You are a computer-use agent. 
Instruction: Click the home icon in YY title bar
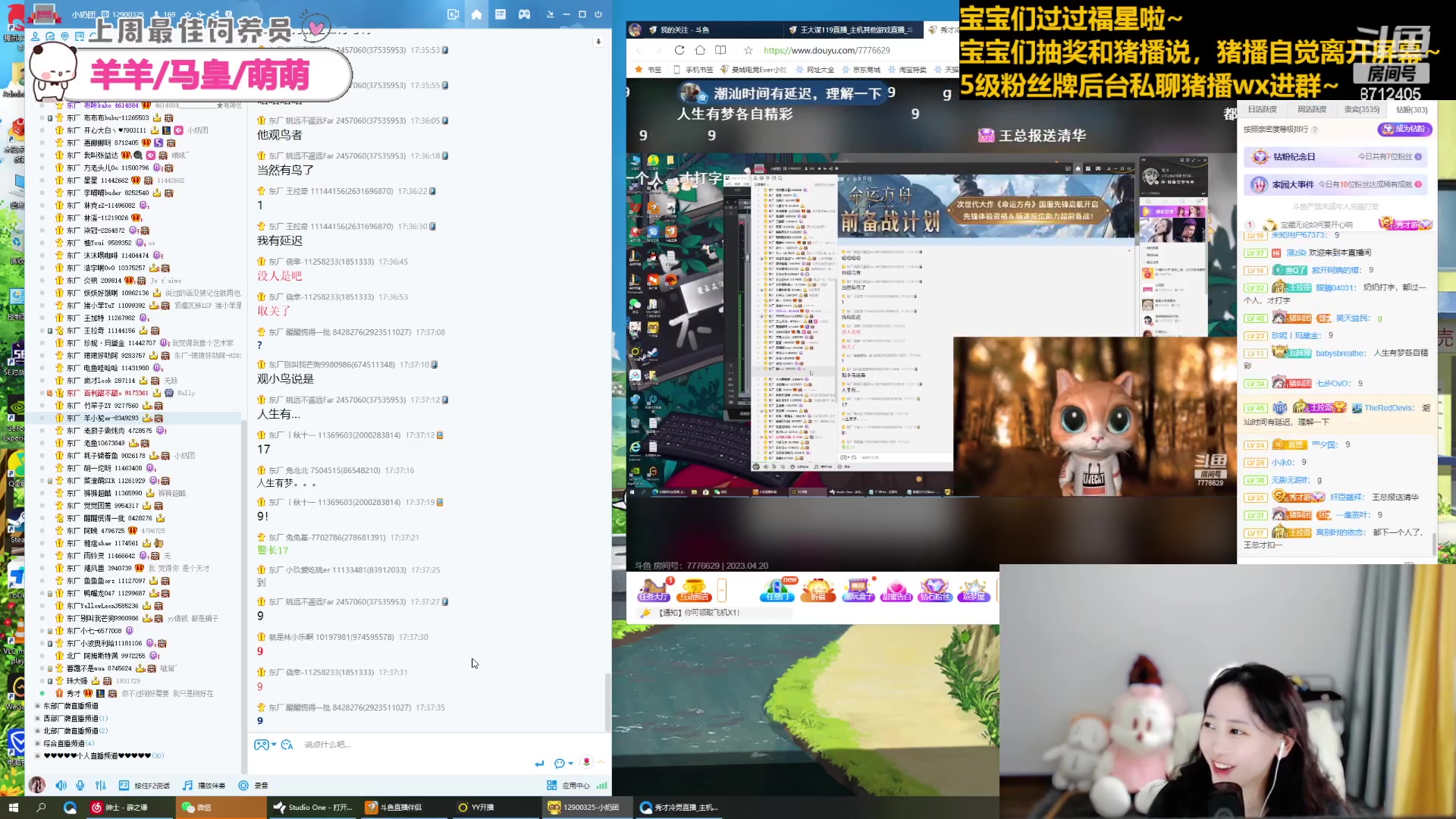(x=476, y=14)
